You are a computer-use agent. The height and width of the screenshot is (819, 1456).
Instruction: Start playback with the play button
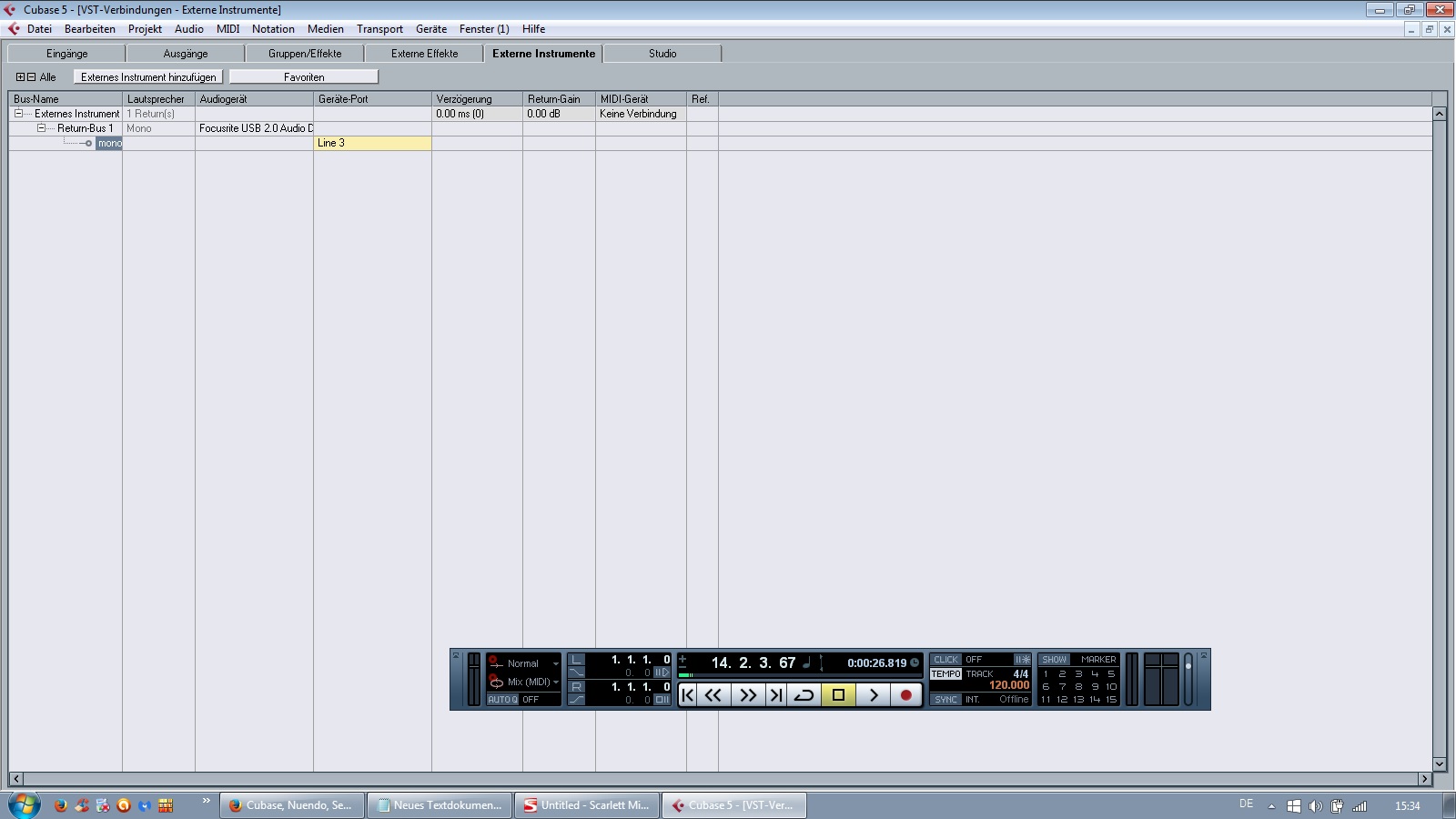tap(874, 694)
